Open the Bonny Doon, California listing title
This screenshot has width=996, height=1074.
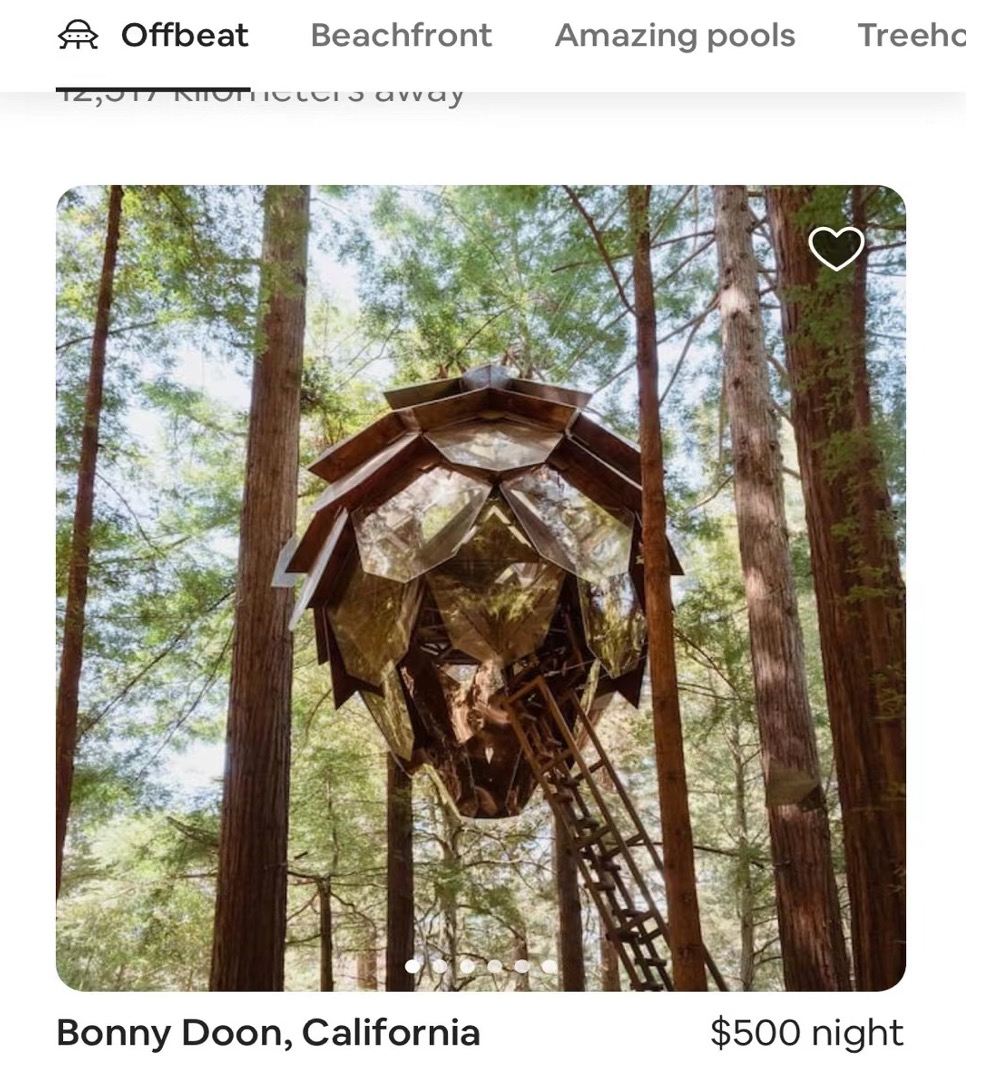click(x=268, y=1033)
